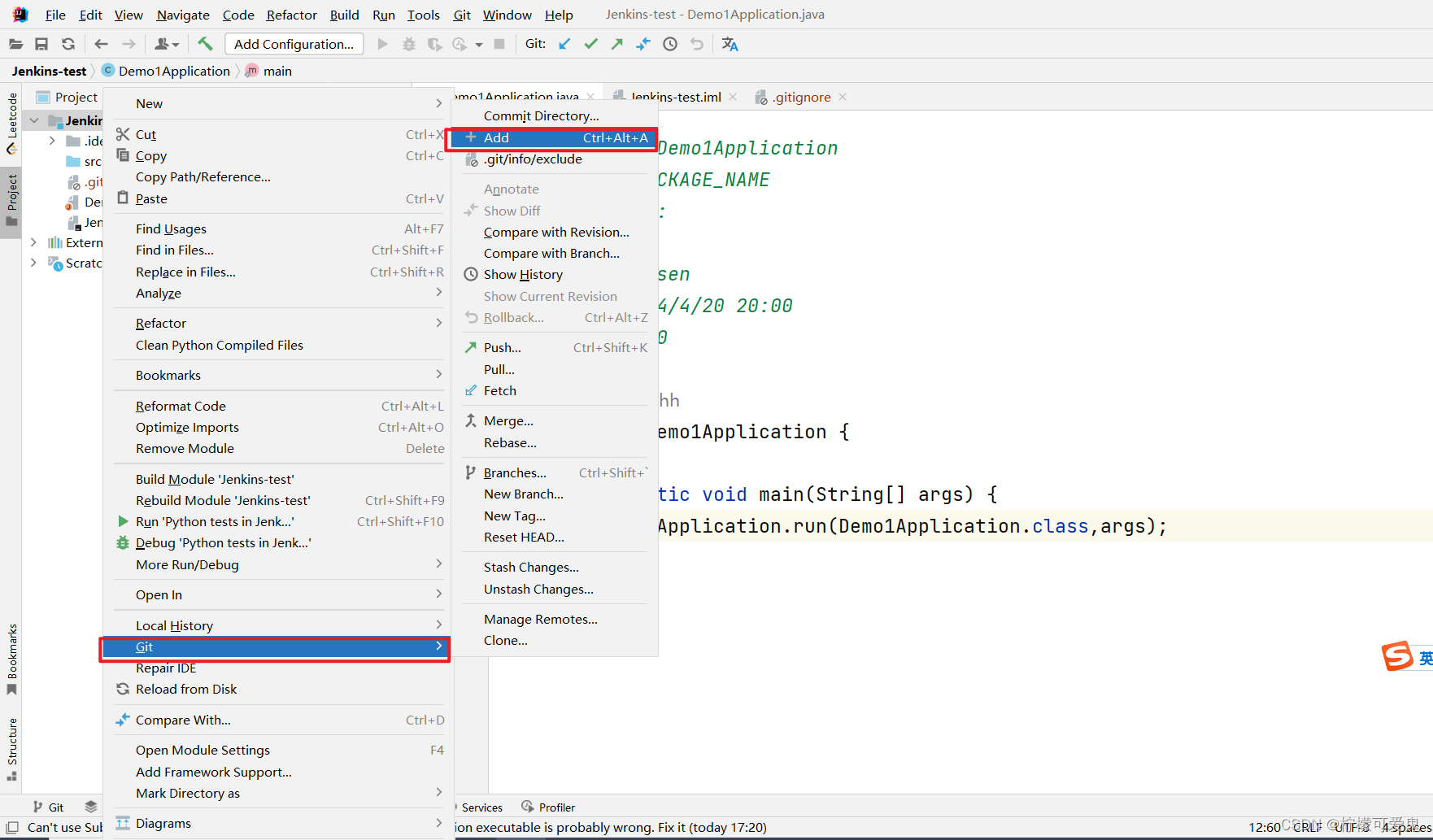This screenshot has height=840, width=1433.
Task: Expand the .idea folder tree node
Action: point(52,141)
